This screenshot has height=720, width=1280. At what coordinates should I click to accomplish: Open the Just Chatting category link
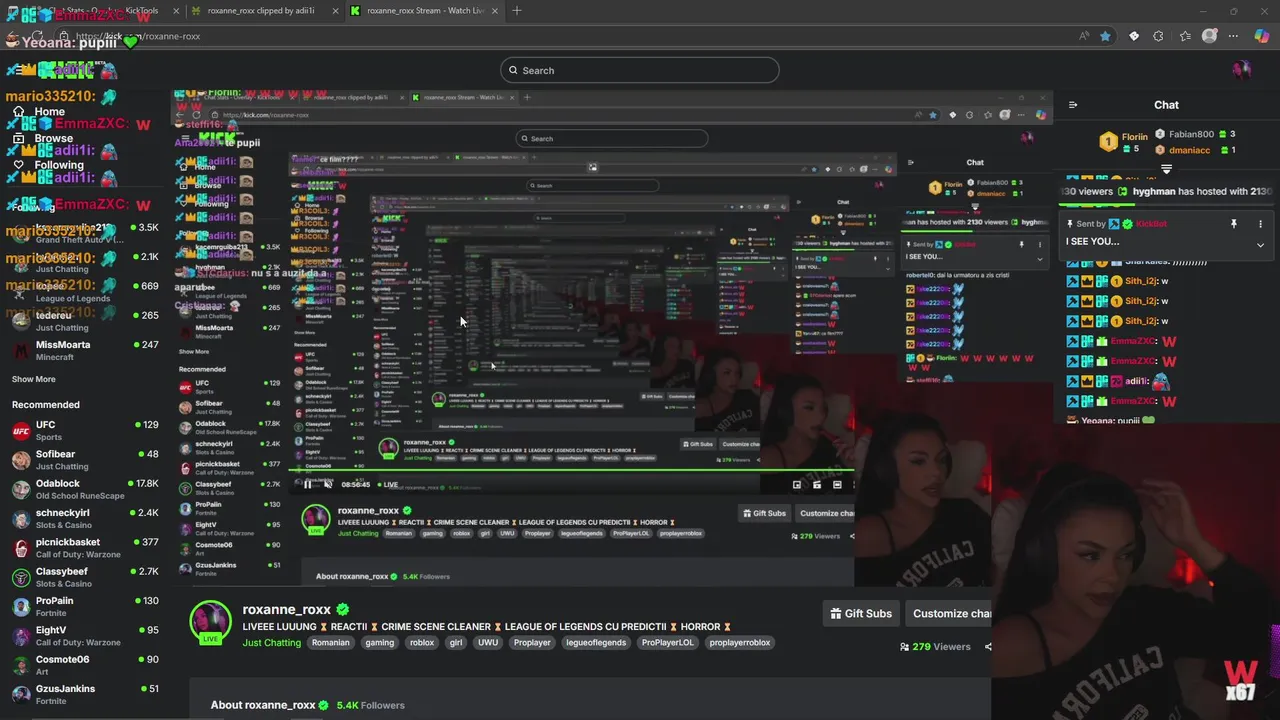[271, 643]
